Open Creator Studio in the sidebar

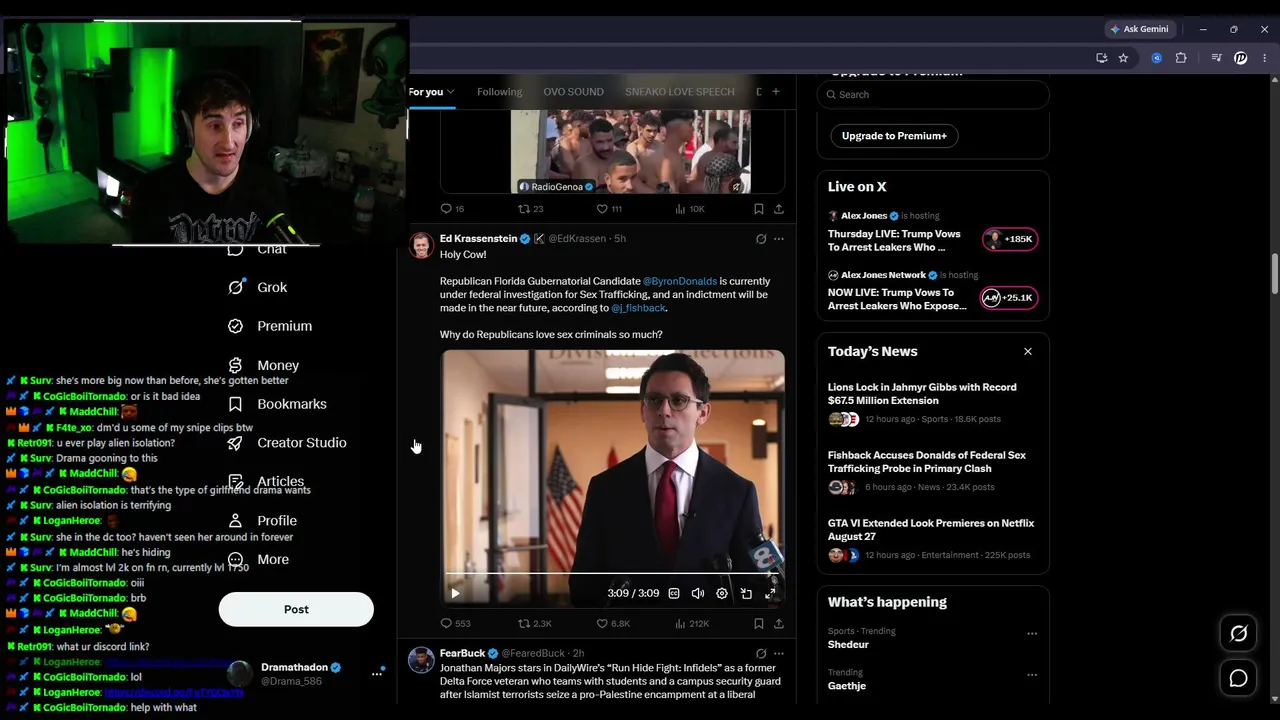pos(287,443)
